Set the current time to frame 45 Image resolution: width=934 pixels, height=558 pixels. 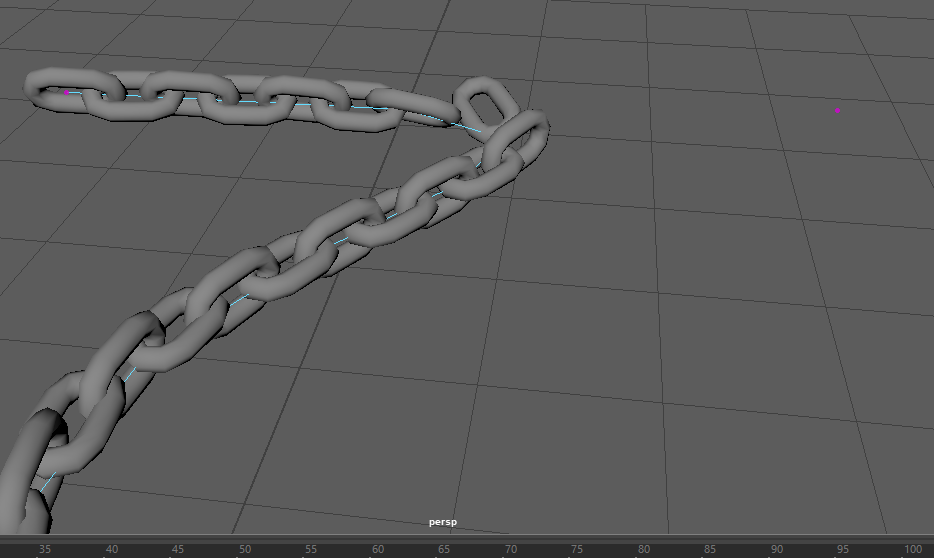coord(178,549)
